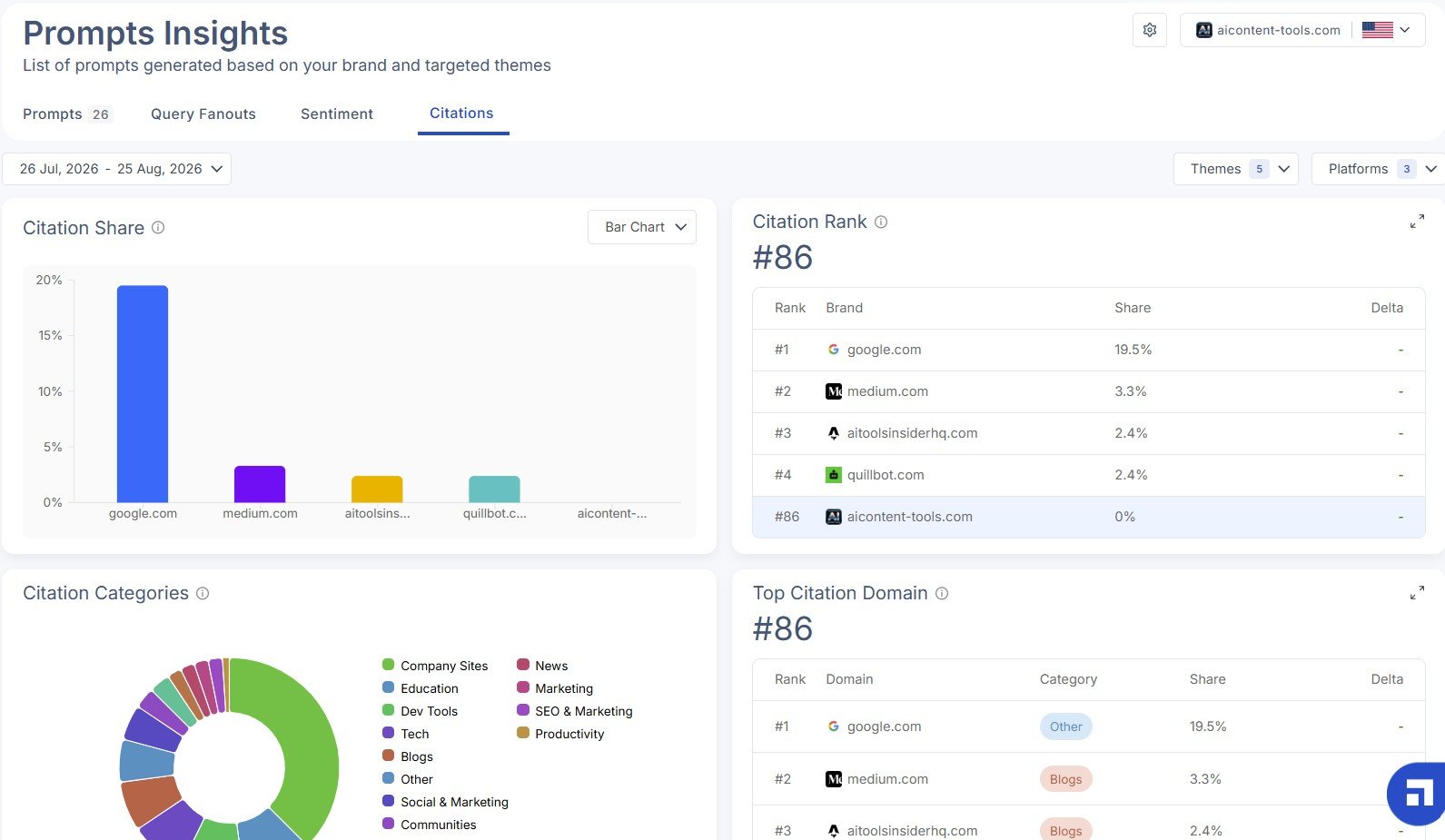
Task: Click the Blogs badge for medium.com
Action: (1065, 779)
